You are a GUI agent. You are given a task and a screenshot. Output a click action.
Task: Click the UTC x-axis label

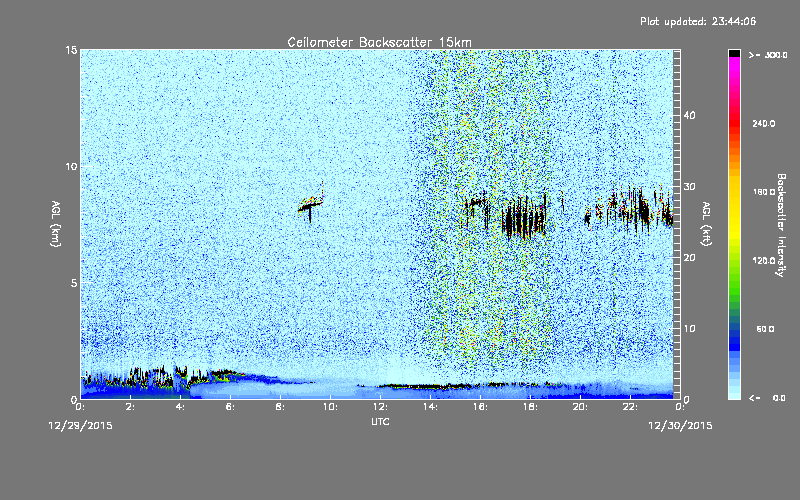tap(380, 421)
